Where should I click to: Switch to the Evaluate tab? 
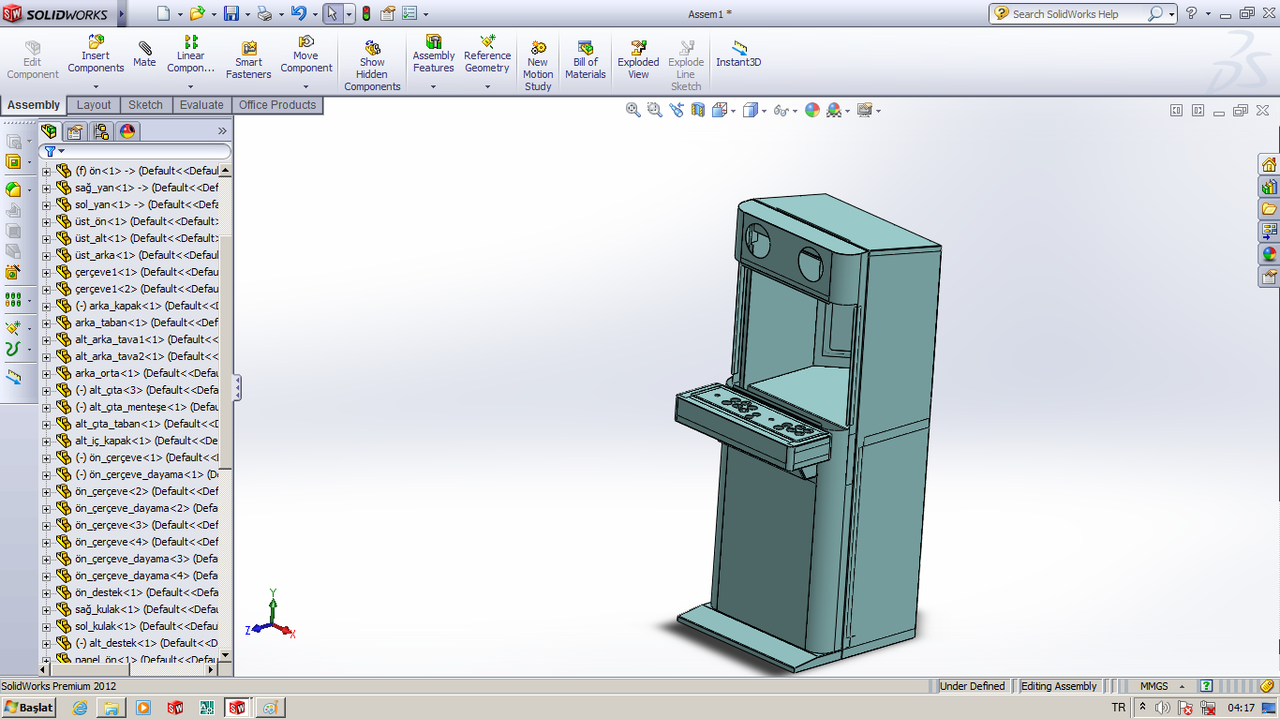tap(202, 105)
